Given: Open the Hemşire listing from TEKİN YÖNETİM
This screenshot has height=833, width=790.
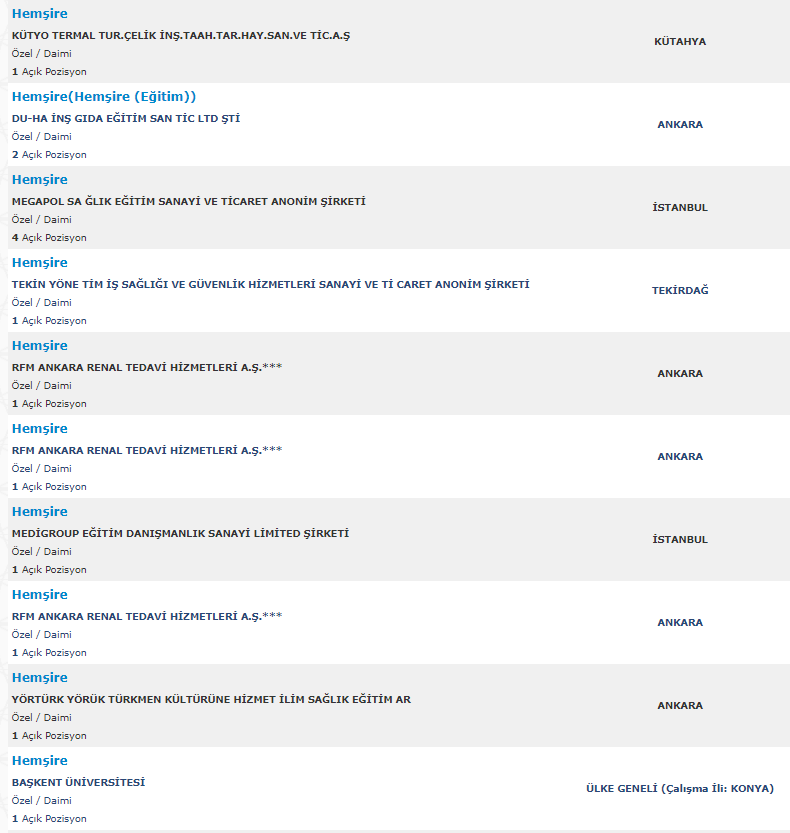Looking at the screenshot, I should (40, 262).
